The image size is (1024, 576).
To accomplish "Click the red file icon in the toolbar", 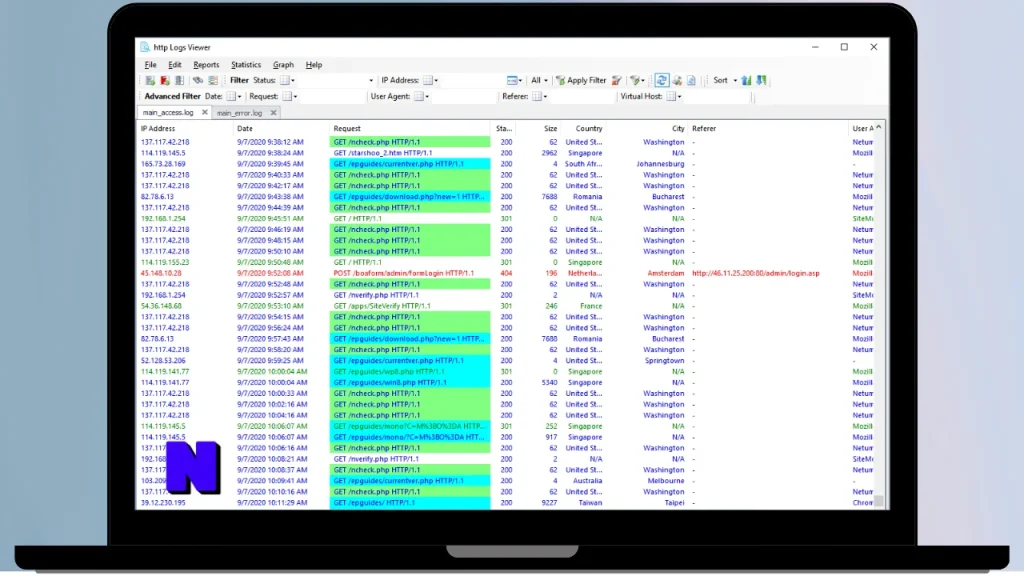I will (165, 80).
